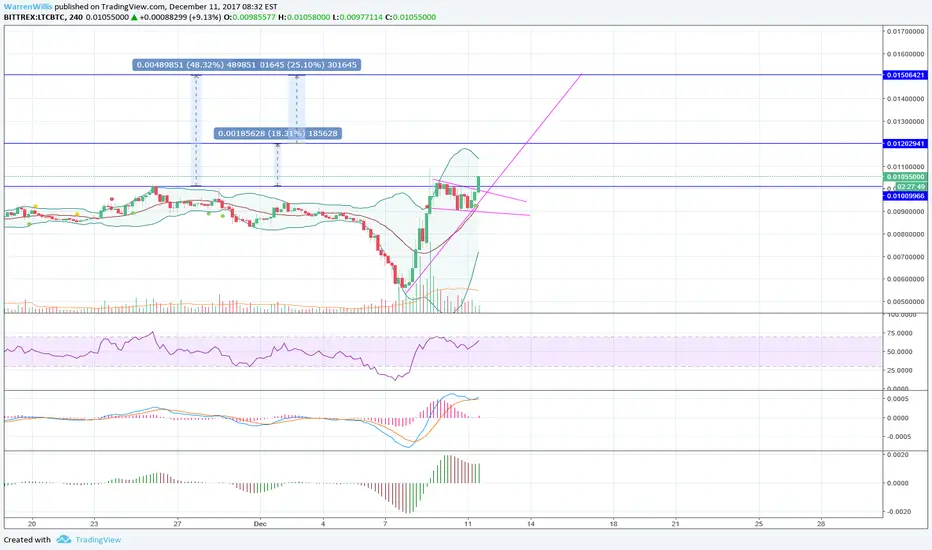Click the 27 date label on time axis
Screen dimensions: 932x550
[177, 524]
